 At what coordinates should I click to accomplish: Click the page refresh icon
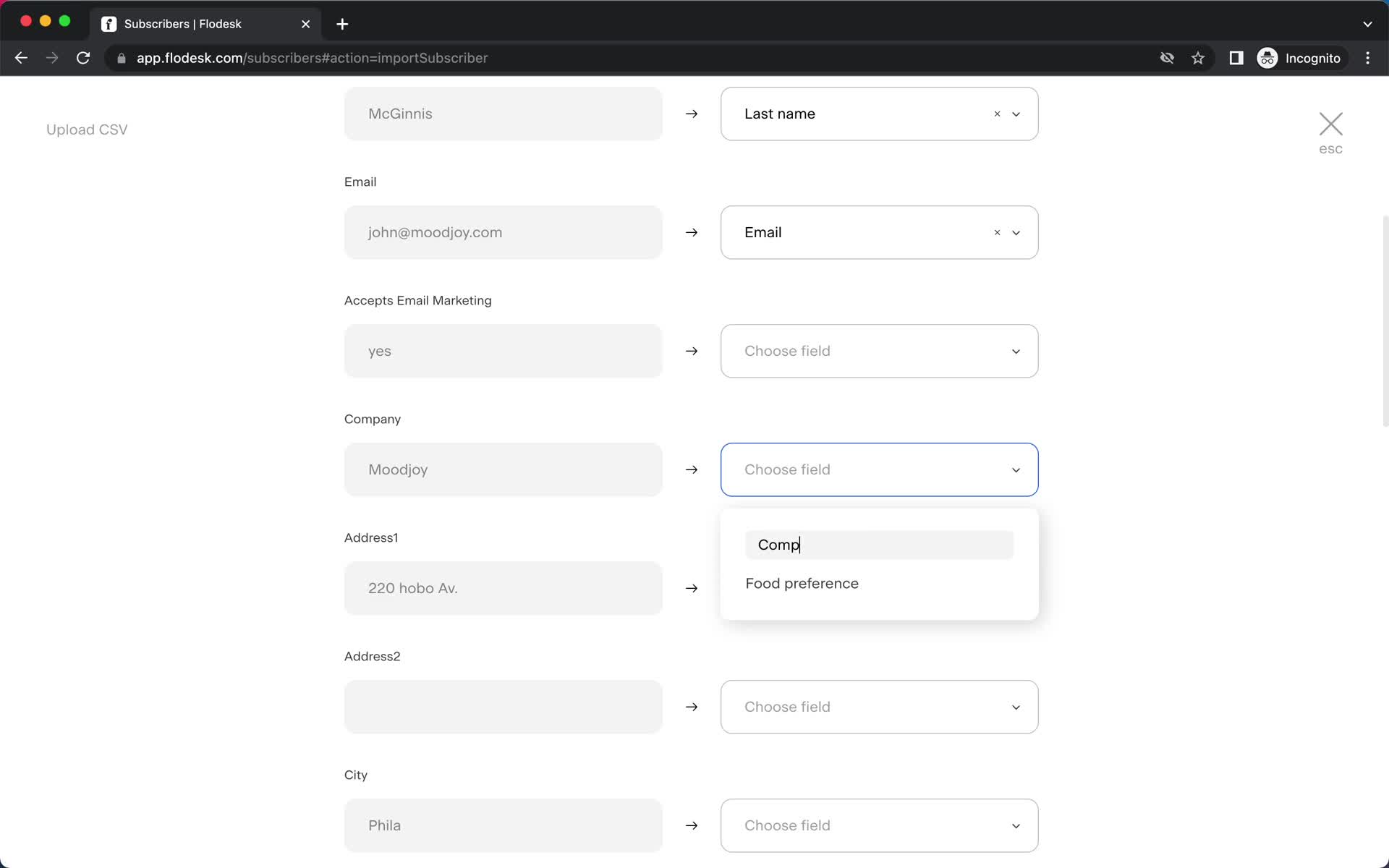85,57
